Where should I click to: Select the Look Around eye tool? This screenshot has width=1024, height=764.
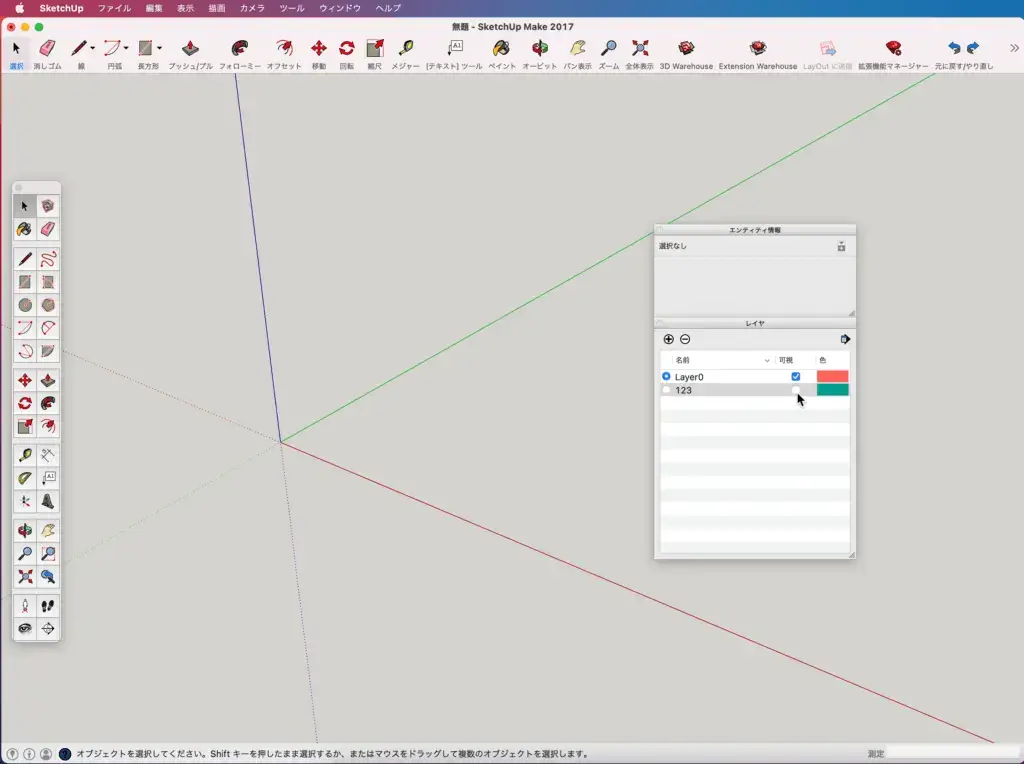25,629
